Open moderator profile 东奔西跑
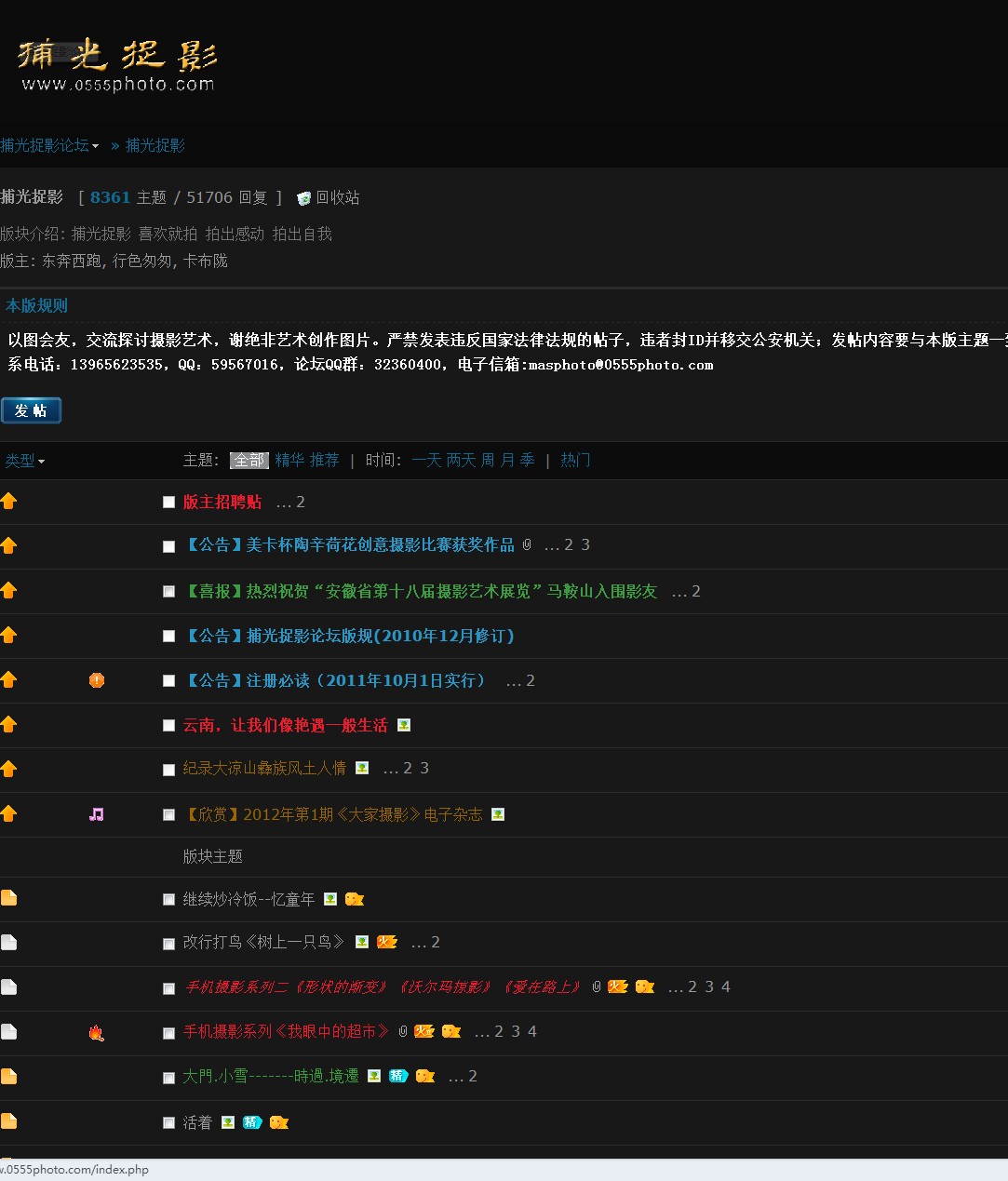Image resolution: width=1008 pixels, height=1181 pixels. click(x=72, y=261)
